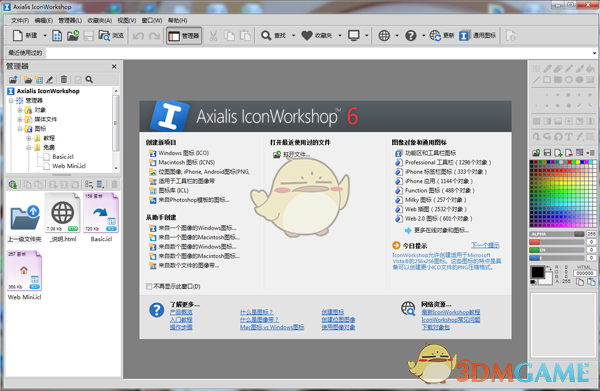Open the 编辑(E) menu

click(x=44, y=20)
